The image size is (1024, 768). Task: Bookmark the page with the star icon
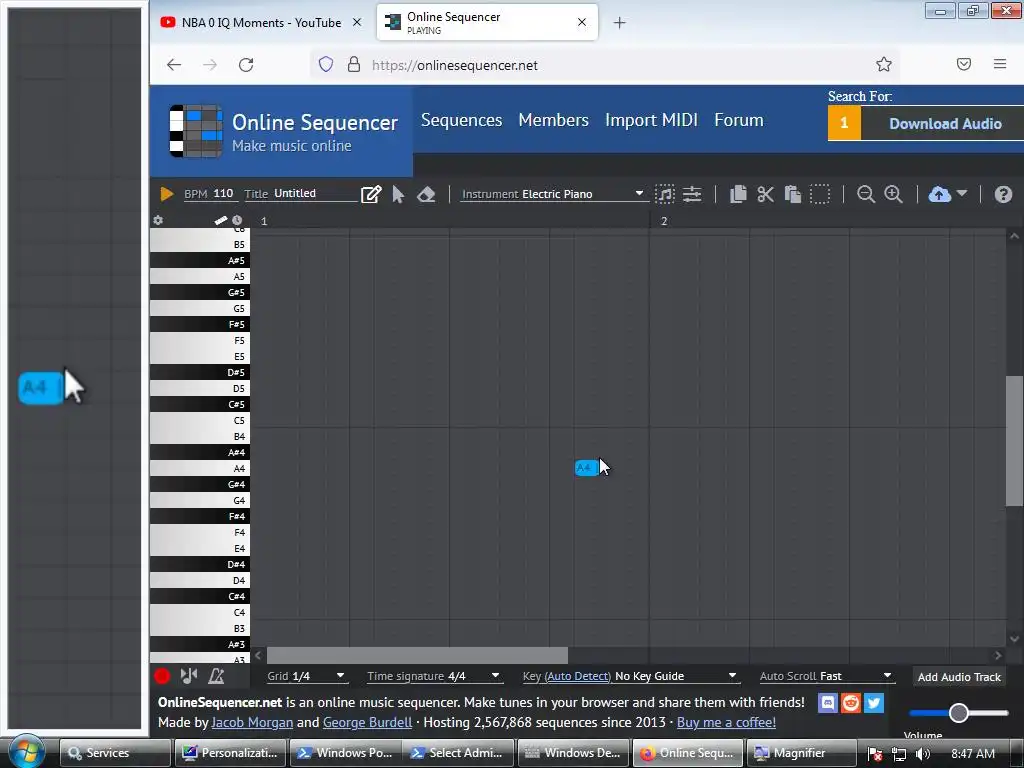click(x=884, y=64)
